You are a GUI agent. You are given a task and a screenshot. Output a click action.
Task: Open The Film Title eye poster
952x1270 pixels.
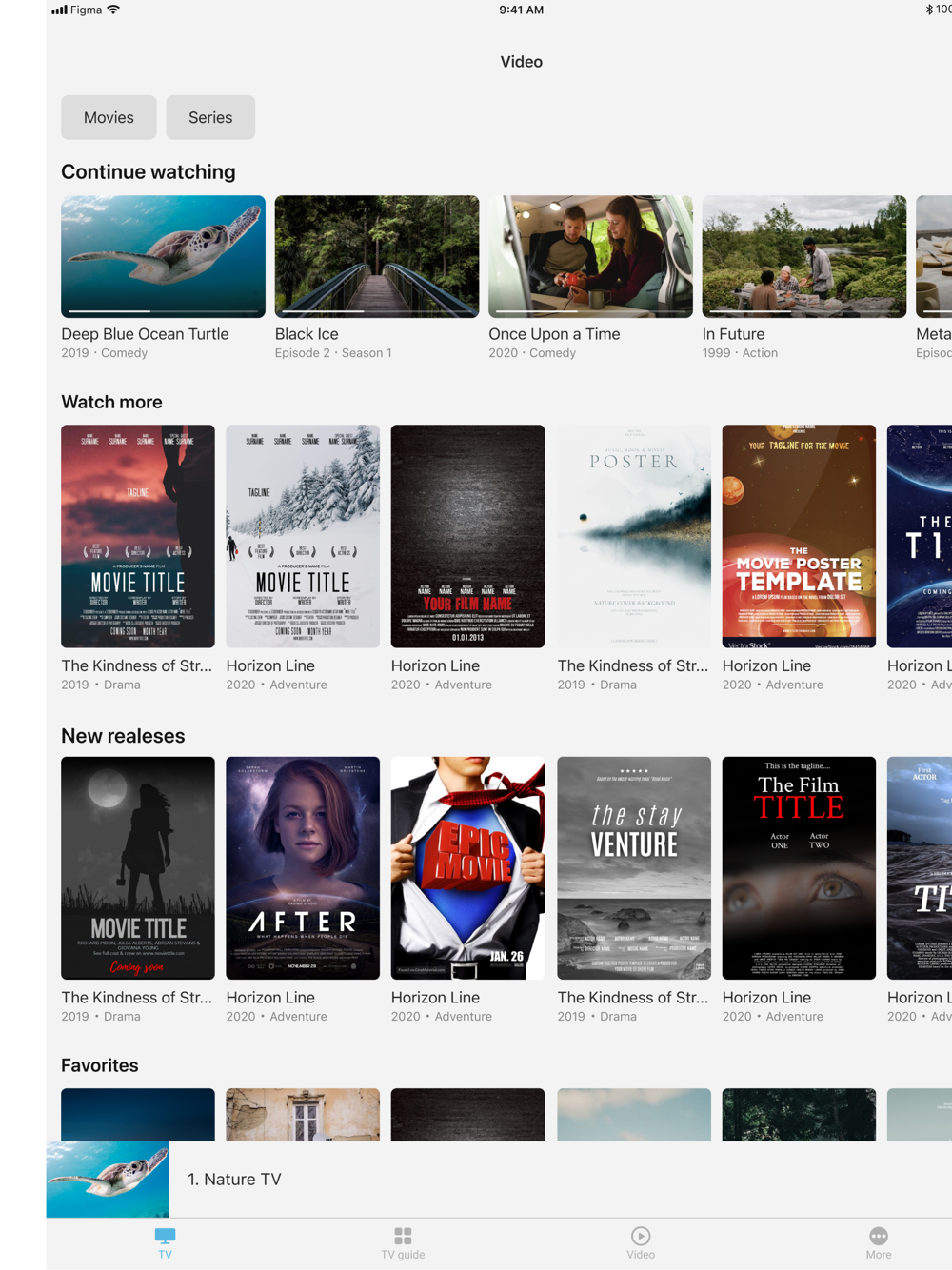(x=799, y=868)
